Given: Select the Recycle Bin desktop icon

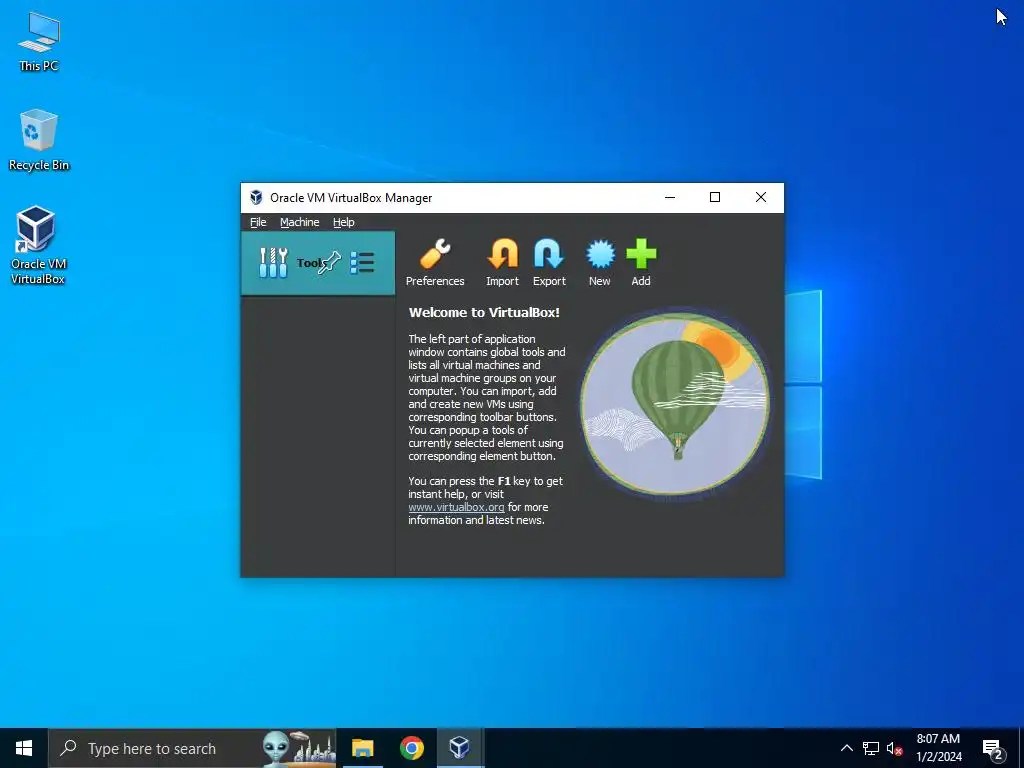Looking at the screenshot, I should coord(39,140).
